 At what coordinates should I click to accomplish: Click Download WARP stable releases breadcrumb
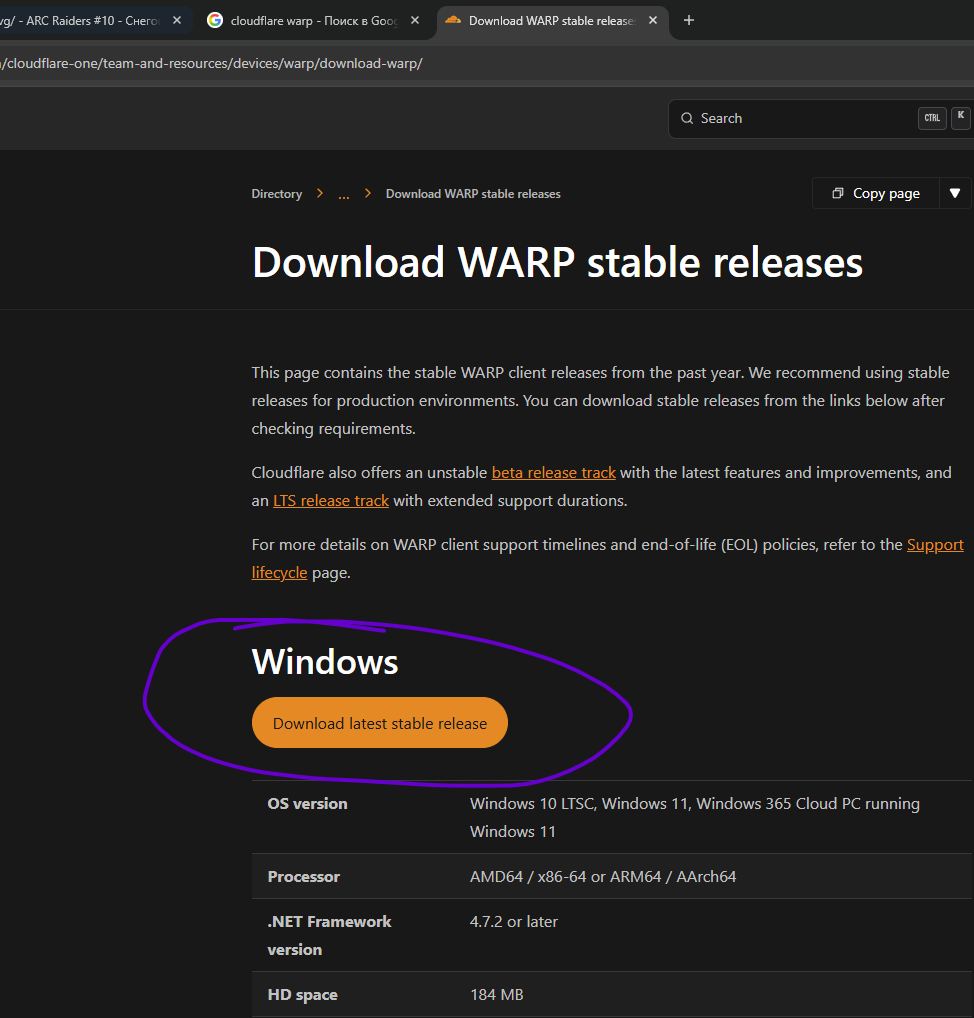click(473, 193)
